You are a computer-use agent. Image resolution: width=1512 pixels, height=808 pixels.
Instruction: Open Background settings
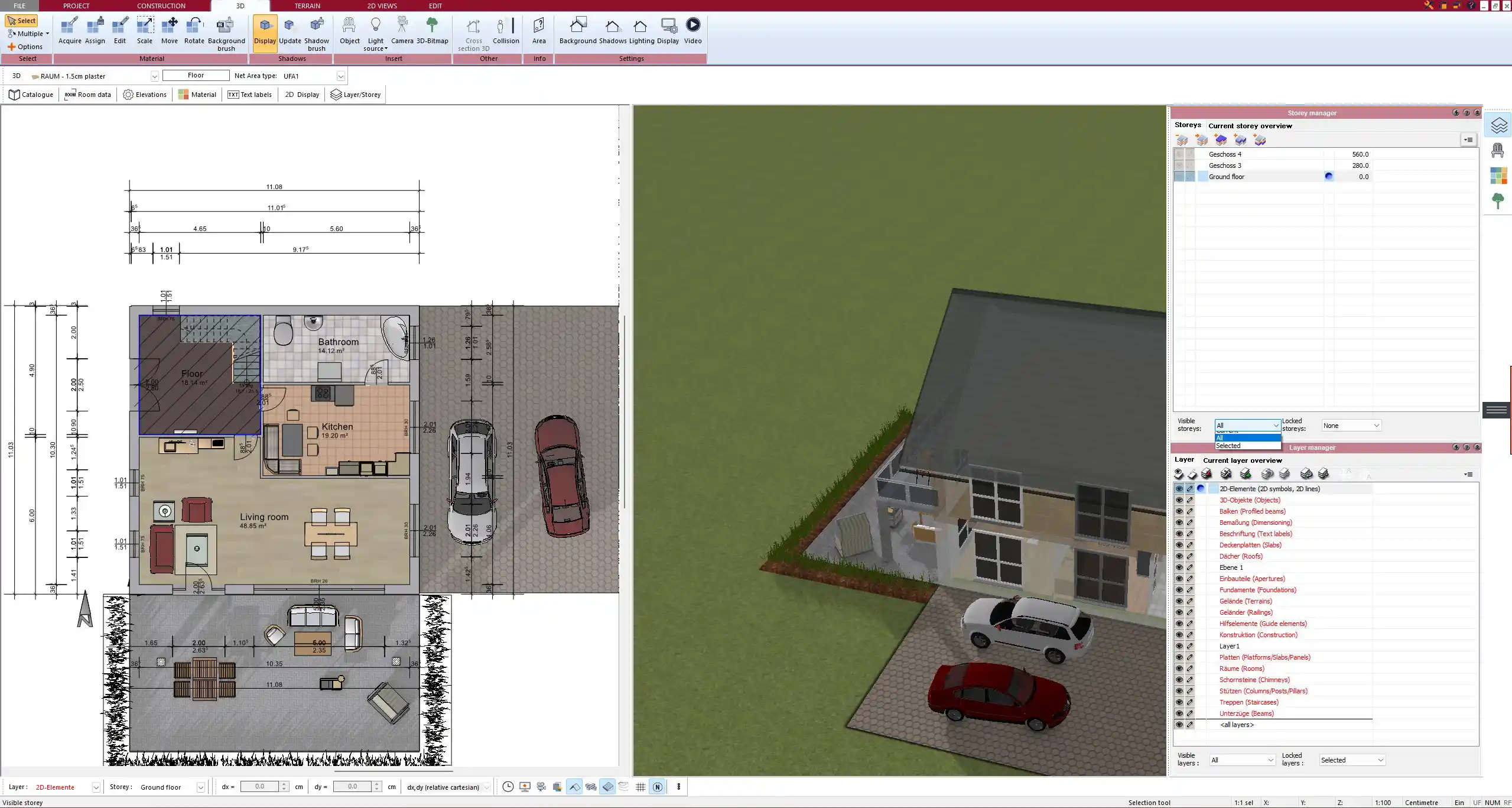point(578,31)
